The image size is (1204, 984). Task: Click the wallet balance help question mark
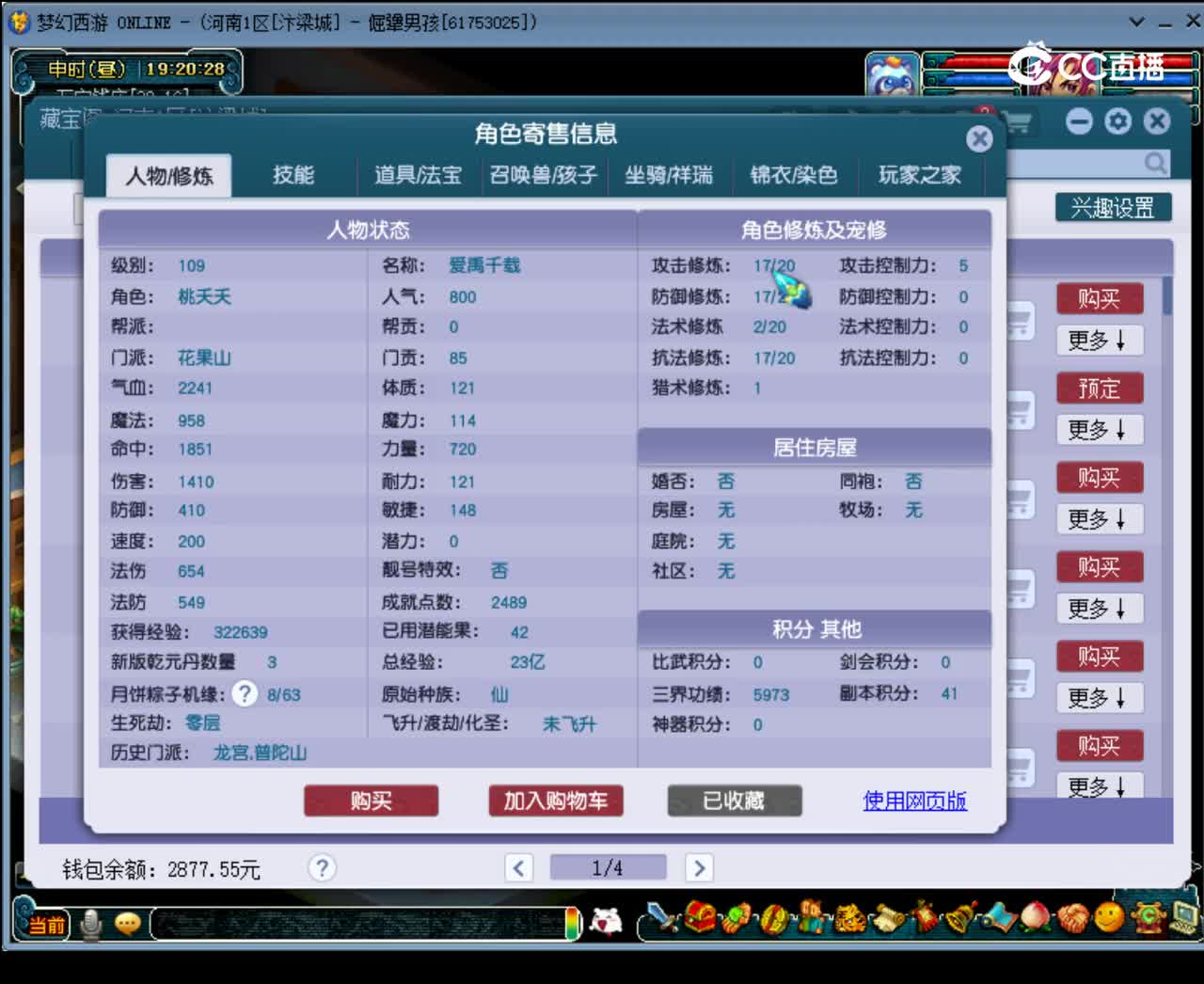coord(322,867)
